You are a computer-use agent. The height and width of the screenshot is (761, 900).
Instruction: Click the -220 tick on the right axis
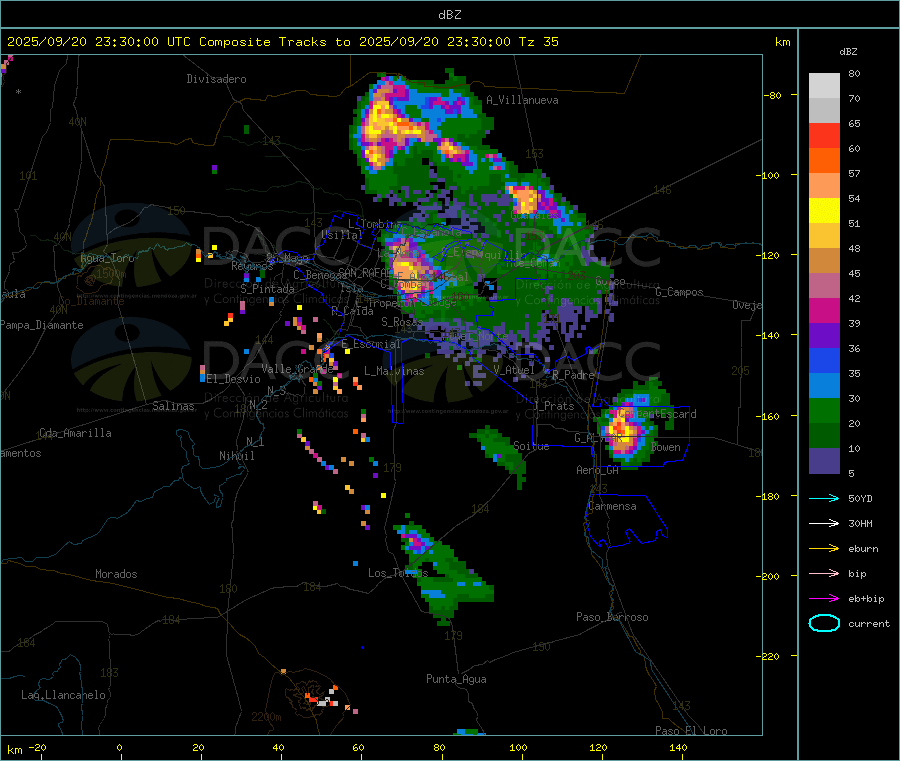pos(769,656)
